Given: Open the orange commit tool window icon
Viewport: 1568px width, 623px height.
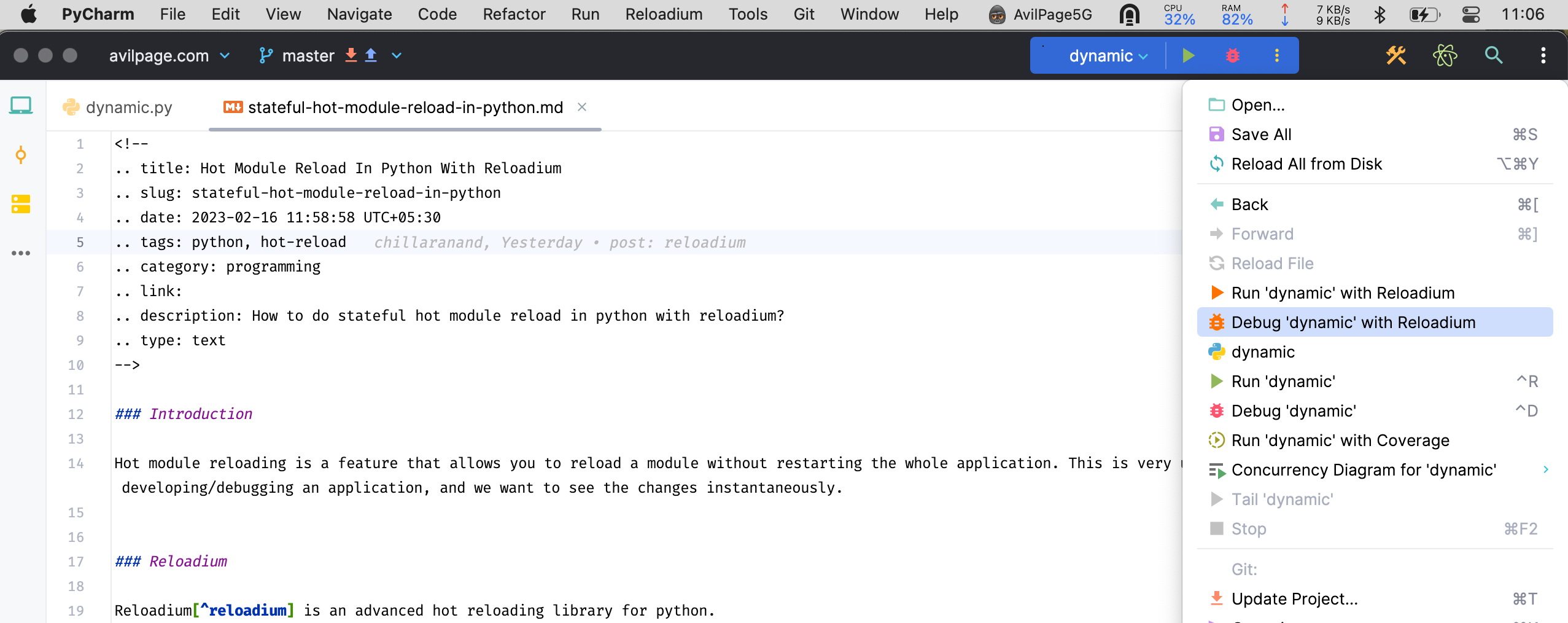Looking at the screenshot, I should point(20,155).
